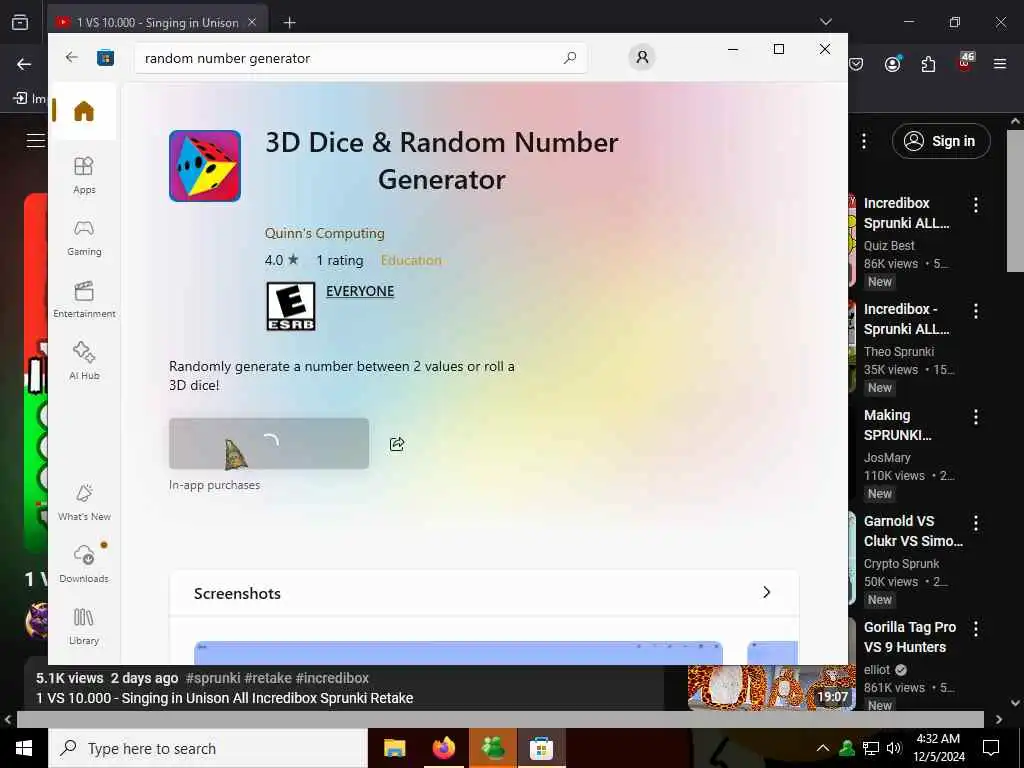Click the #sprunki hashtag

pyautogui.click(x=213, y=678)
